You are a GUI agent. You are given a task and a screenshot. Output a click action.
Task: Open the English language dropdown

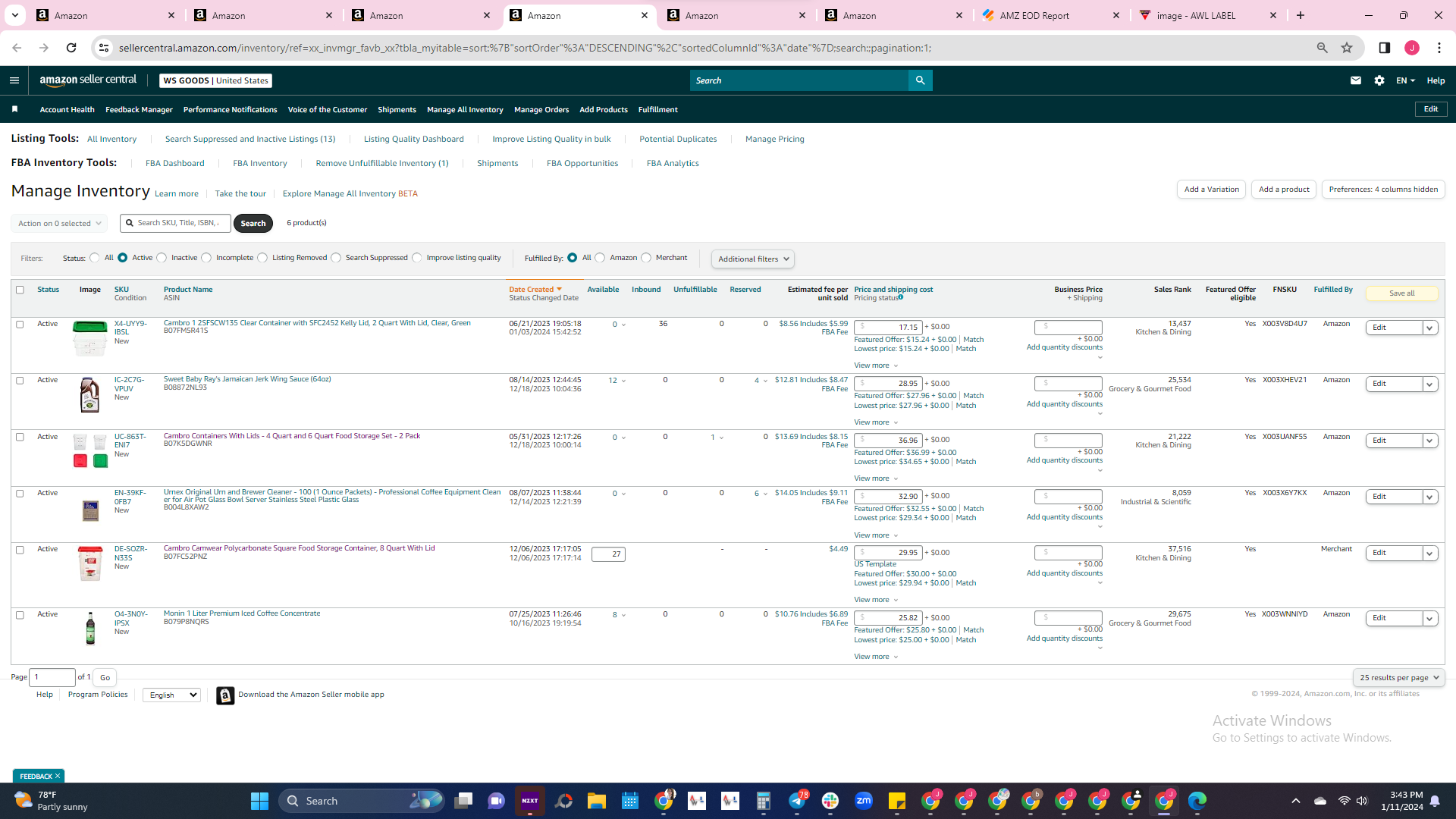click(x=171, y=695)
